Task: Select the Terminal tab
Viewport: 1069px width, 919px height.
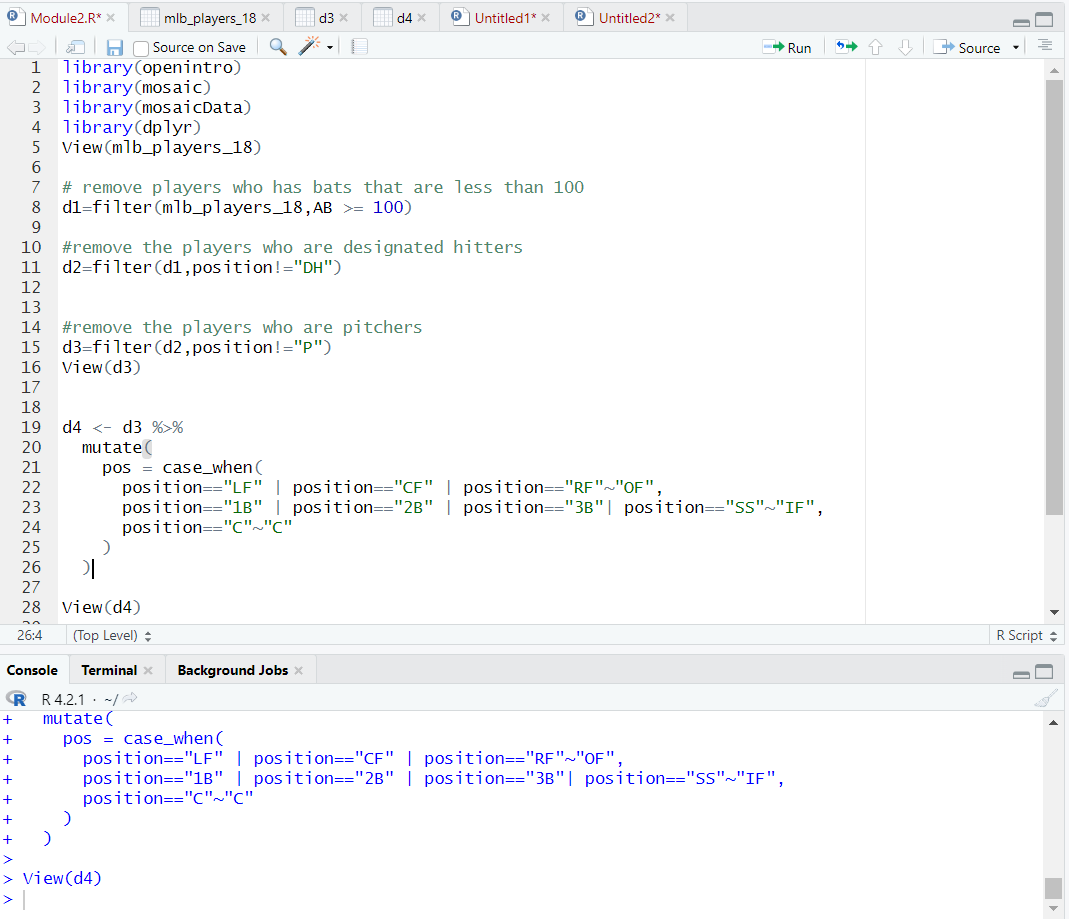Action: pyautogui.click(x=109, y=670)
